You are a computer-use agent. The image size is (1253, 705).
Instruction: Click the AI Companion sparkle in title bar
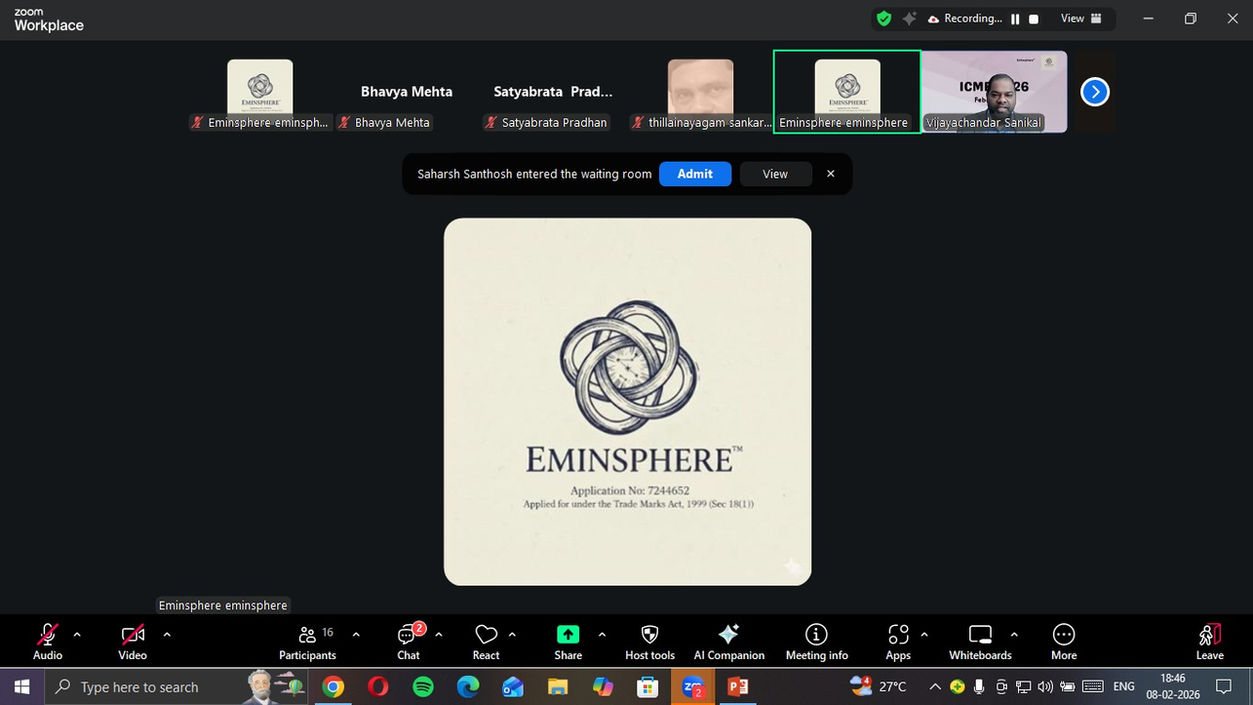tap(909, 18)
